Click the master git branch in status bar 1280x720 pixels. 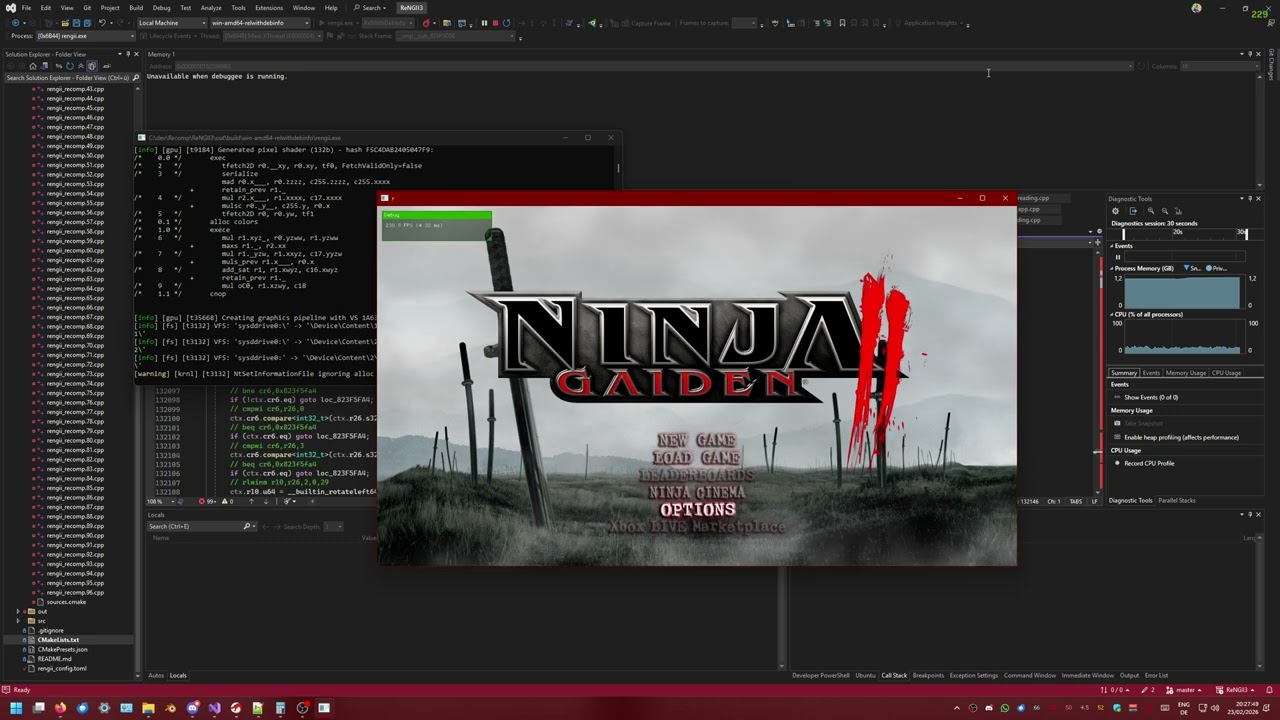click(x=1183, y=690)
